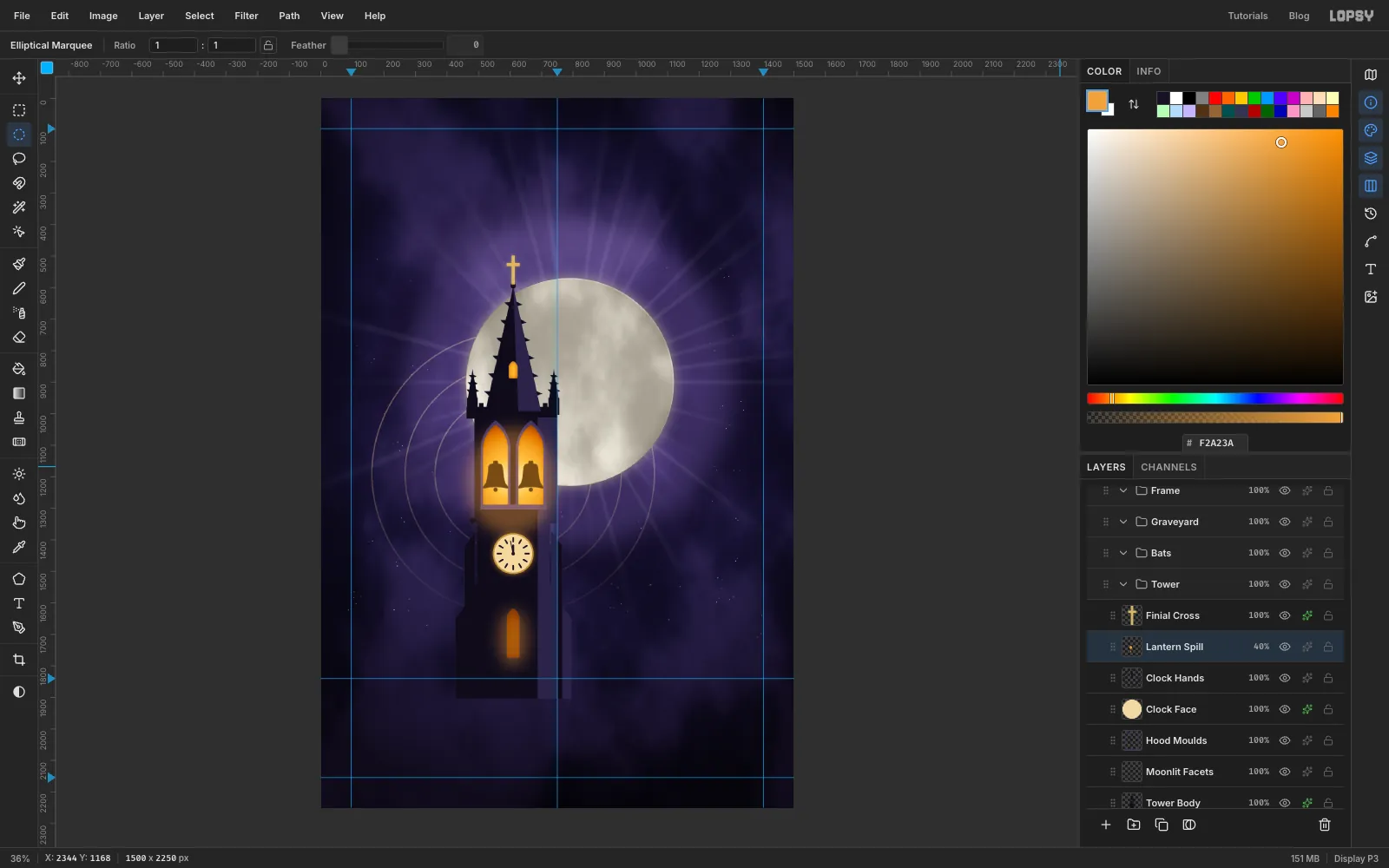Click the Display P3 color profile

coord(1356,858)
